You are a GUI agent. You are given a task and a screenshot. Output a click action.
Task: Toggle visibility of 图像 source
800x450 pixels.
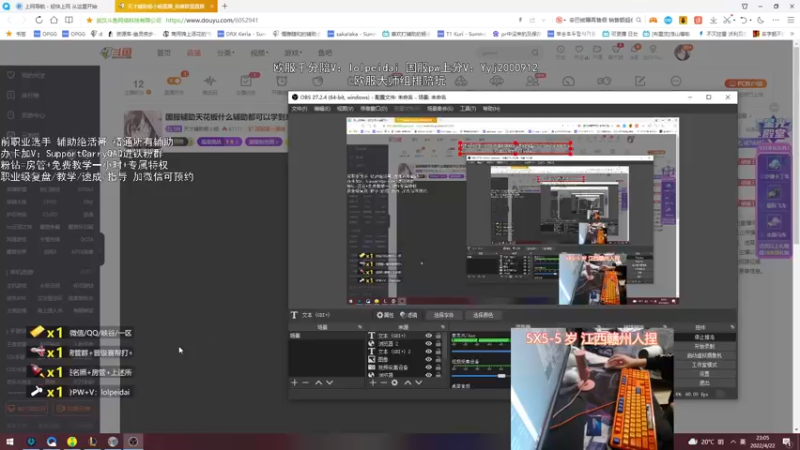(429, 359)
